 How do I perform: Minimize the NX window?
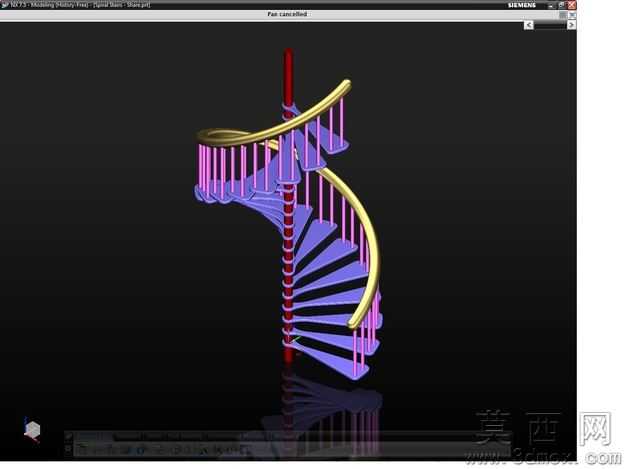pyautogui.click(x=551, y=5)
